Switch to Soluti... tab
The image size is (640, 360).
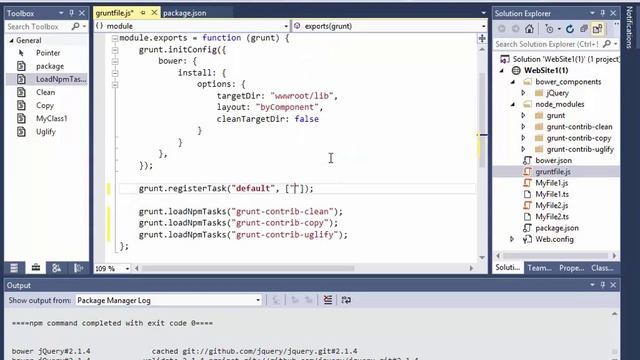(508, 268)
